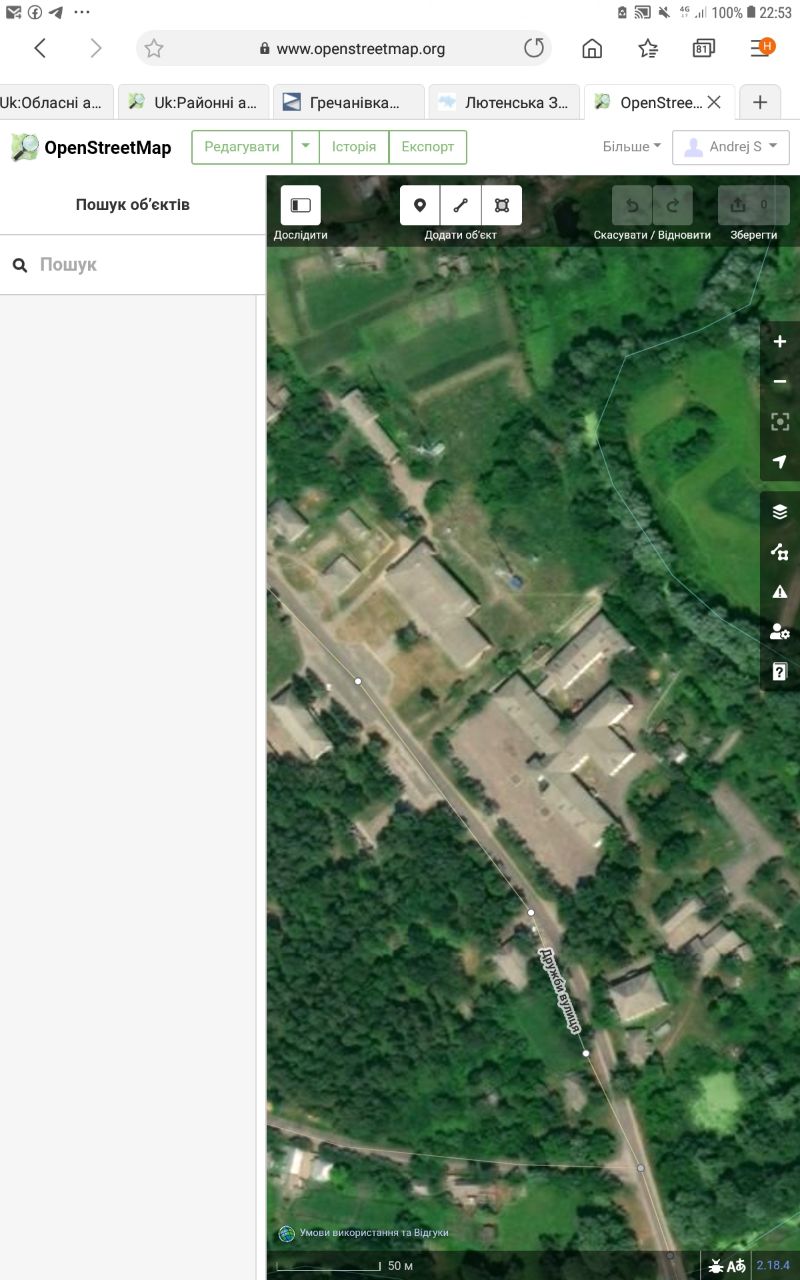Switch to Uk:Обласні tab
Screen dimensions: 800x1280
click(x=56, y=102)
